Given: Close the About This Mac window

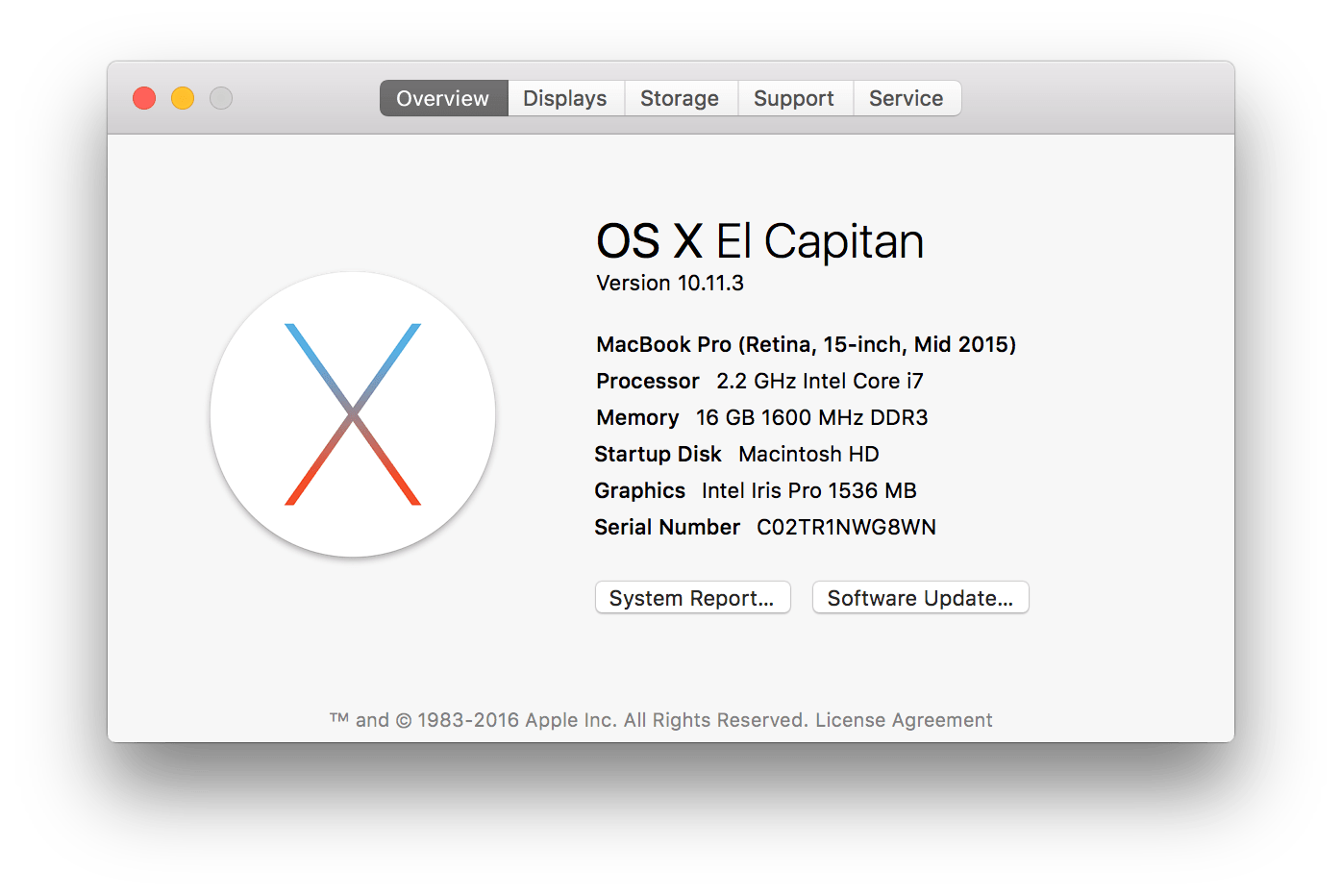Looking at the screenshot, I should (x=144, y=98).
